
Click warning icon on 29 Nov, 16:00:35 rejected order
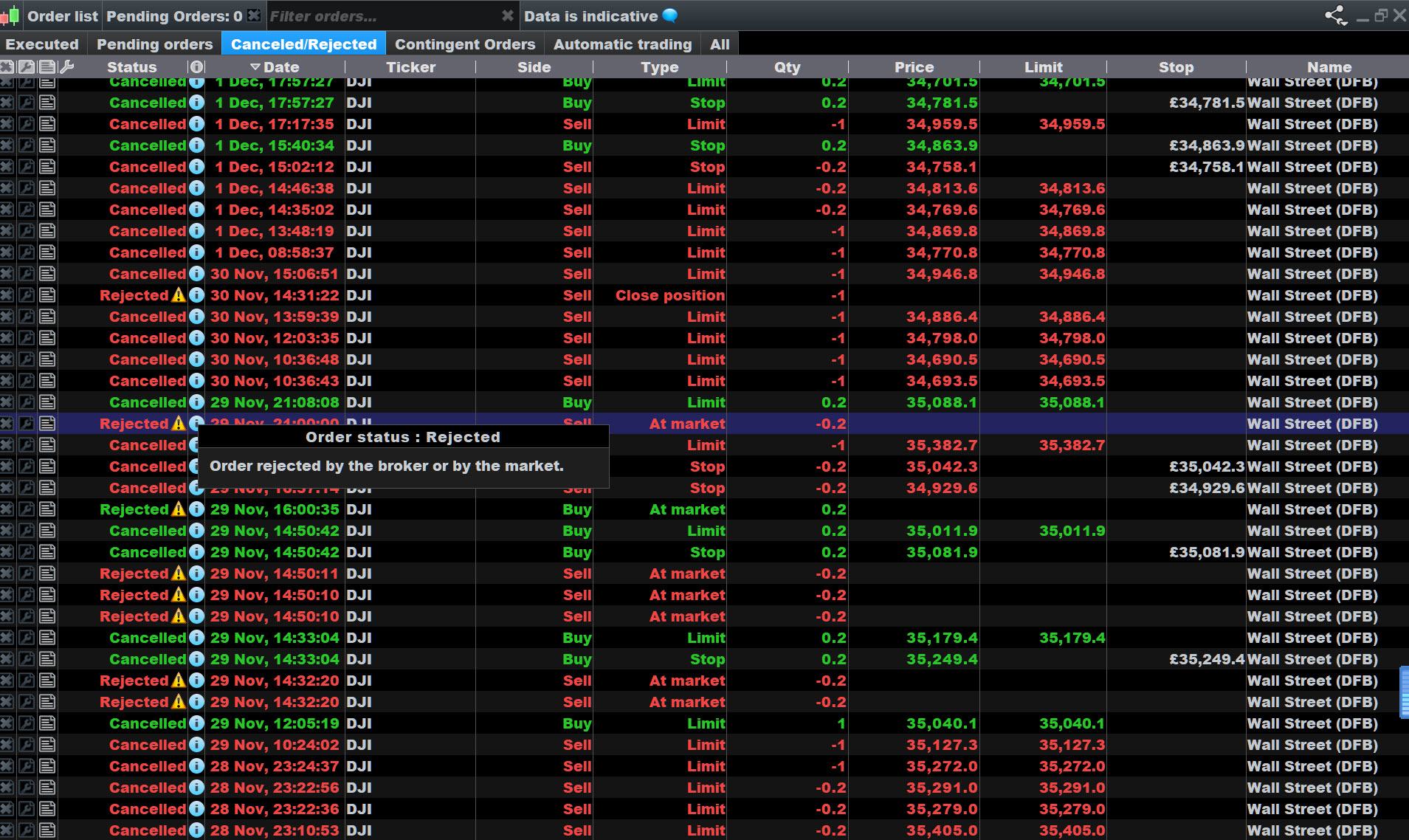click(179, 509)
